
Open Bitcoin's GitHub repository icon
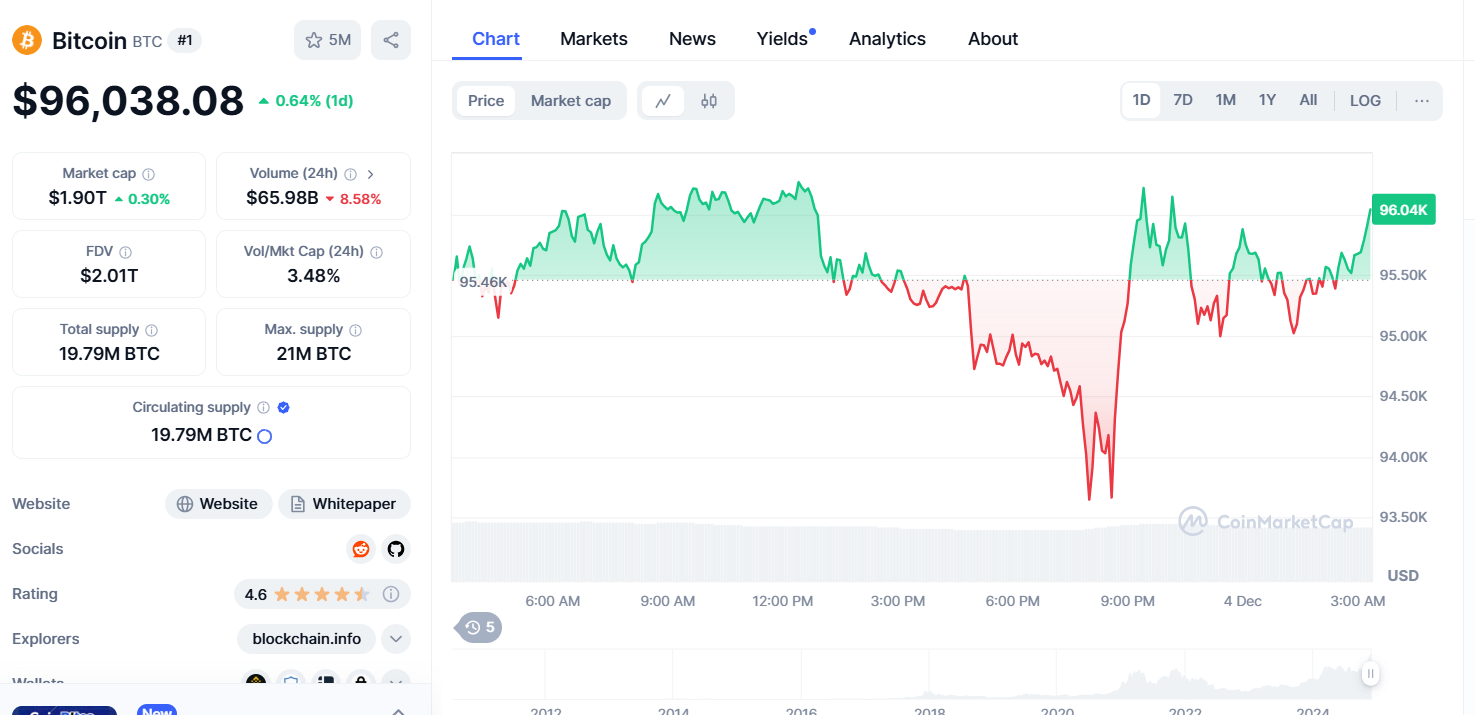click(x=396, y=549)
